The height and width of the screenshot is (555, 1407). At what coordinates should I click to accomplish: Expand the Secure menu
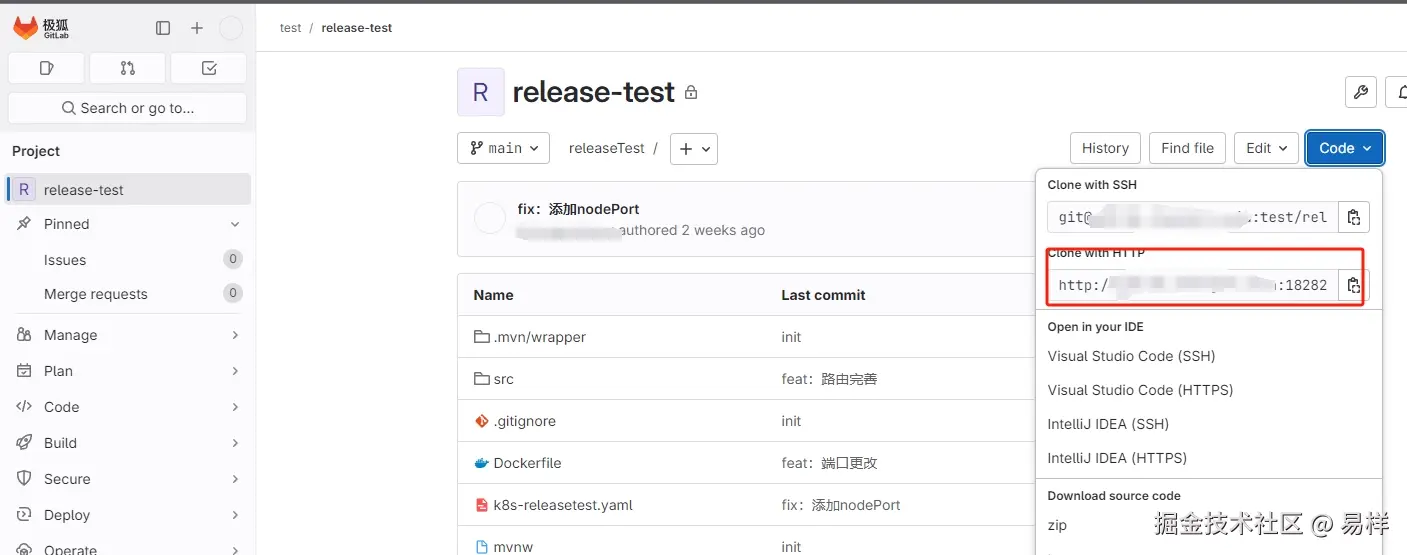pos(128,479)
